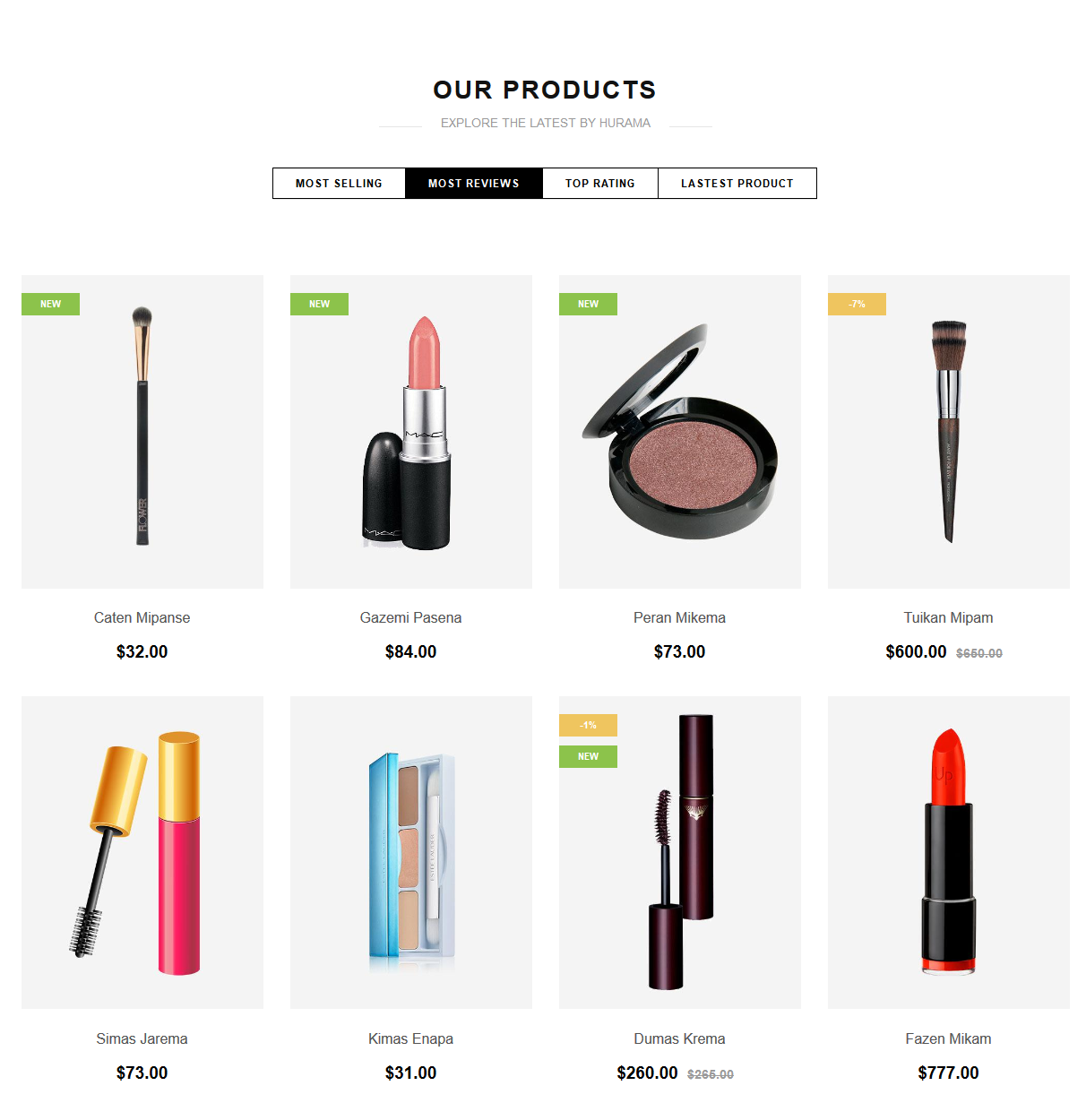Image resolution: width=1086 pixels, height=1120 pixels.
Task: View the Simas Jarema mascara image
Action: click(142, 852)
